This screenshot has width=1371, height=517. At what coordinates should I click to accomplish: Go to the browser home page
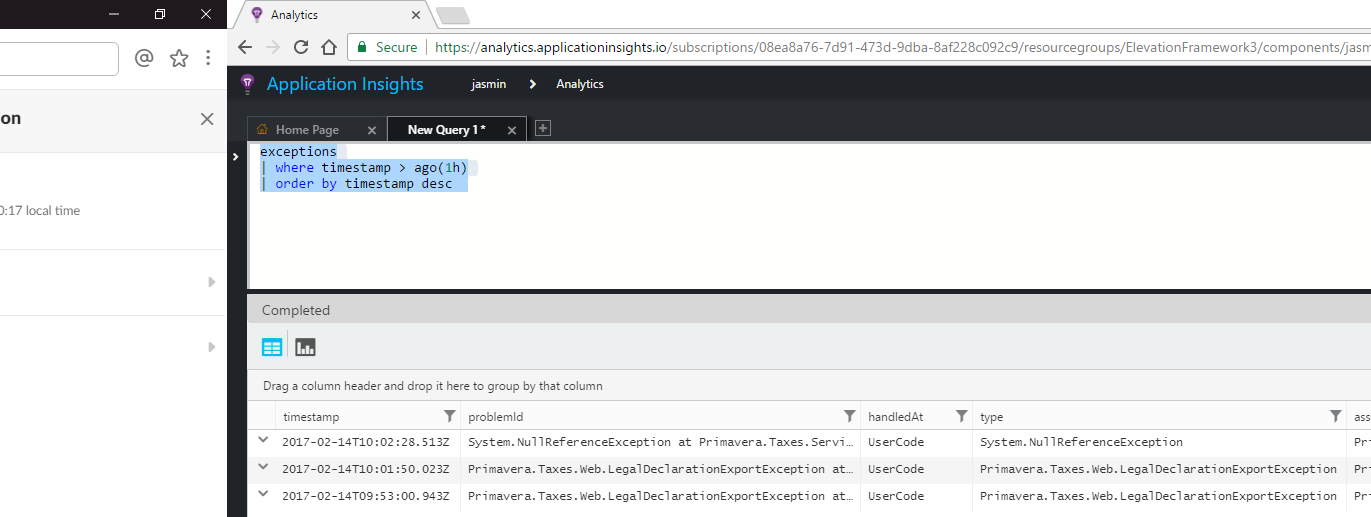[x=329, y=47]
